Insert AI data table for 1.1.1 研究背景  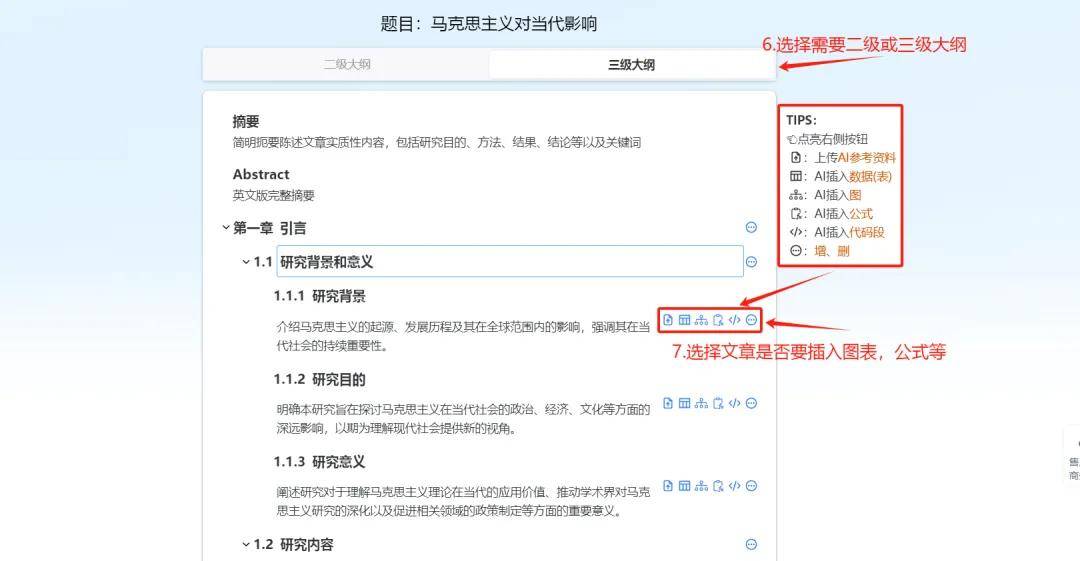click(684, 320)
